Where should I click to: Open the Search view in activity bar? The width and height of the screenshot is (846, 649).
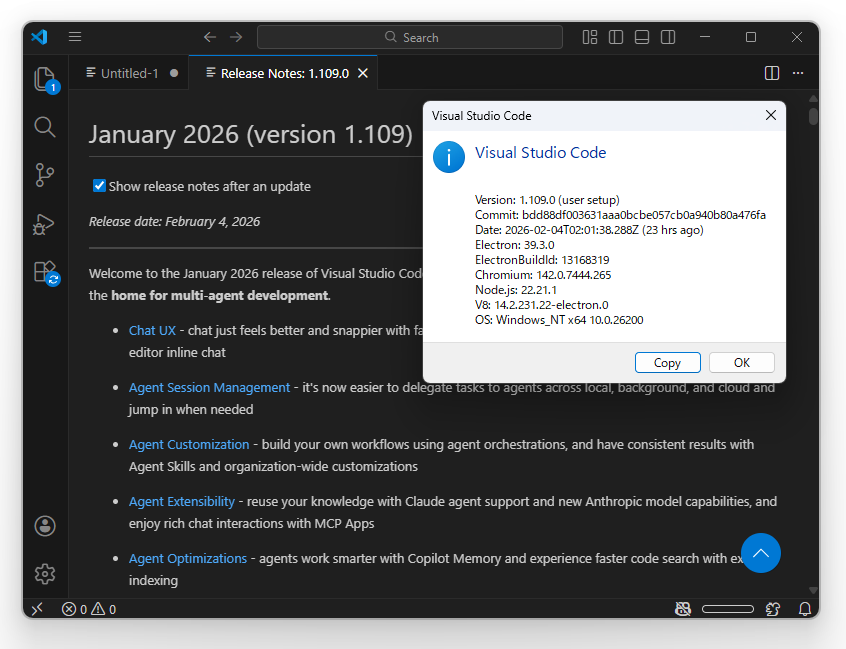click(44, 127)
